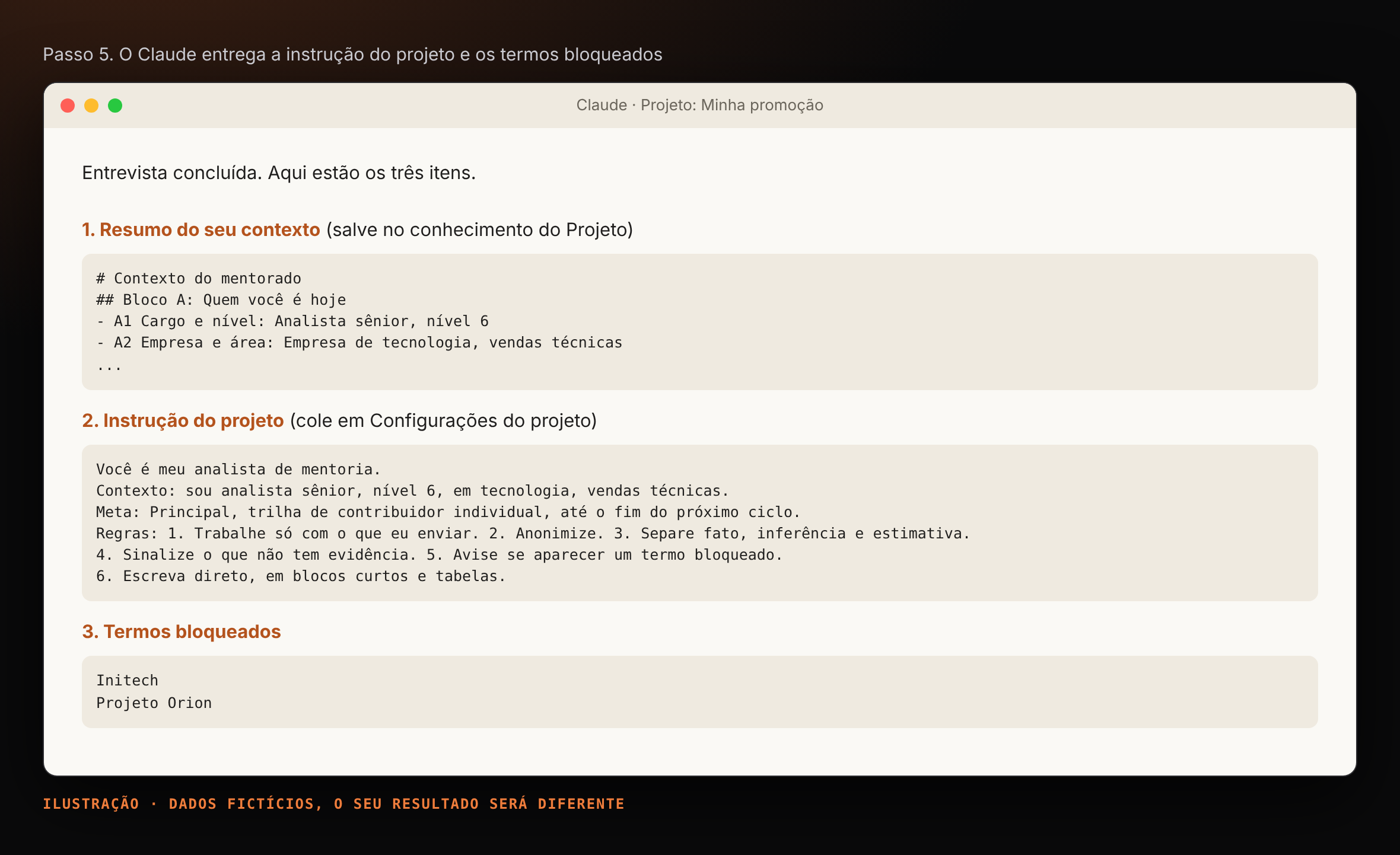Click the line 'A1 Cargo e nível: Analista sênior, nível 6'
This screenshot has width=1400, height=855.
pos(292,321)
